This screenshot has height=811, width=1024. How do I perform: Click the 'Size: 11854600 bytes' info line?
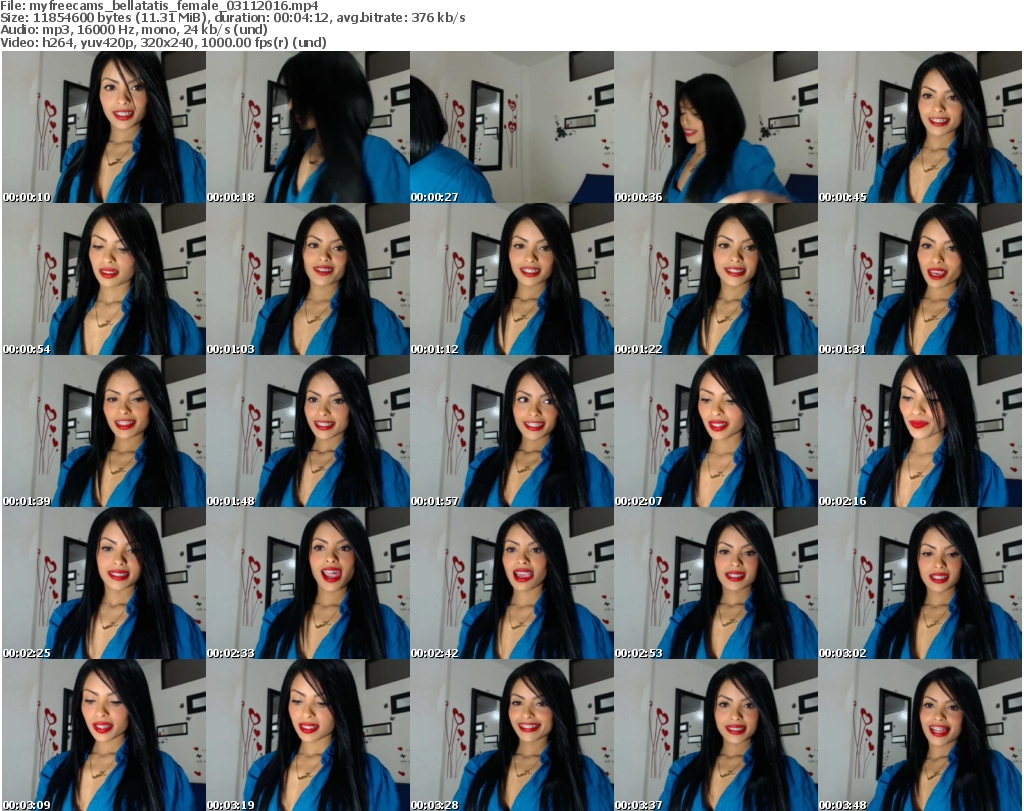tap(233, 18)
